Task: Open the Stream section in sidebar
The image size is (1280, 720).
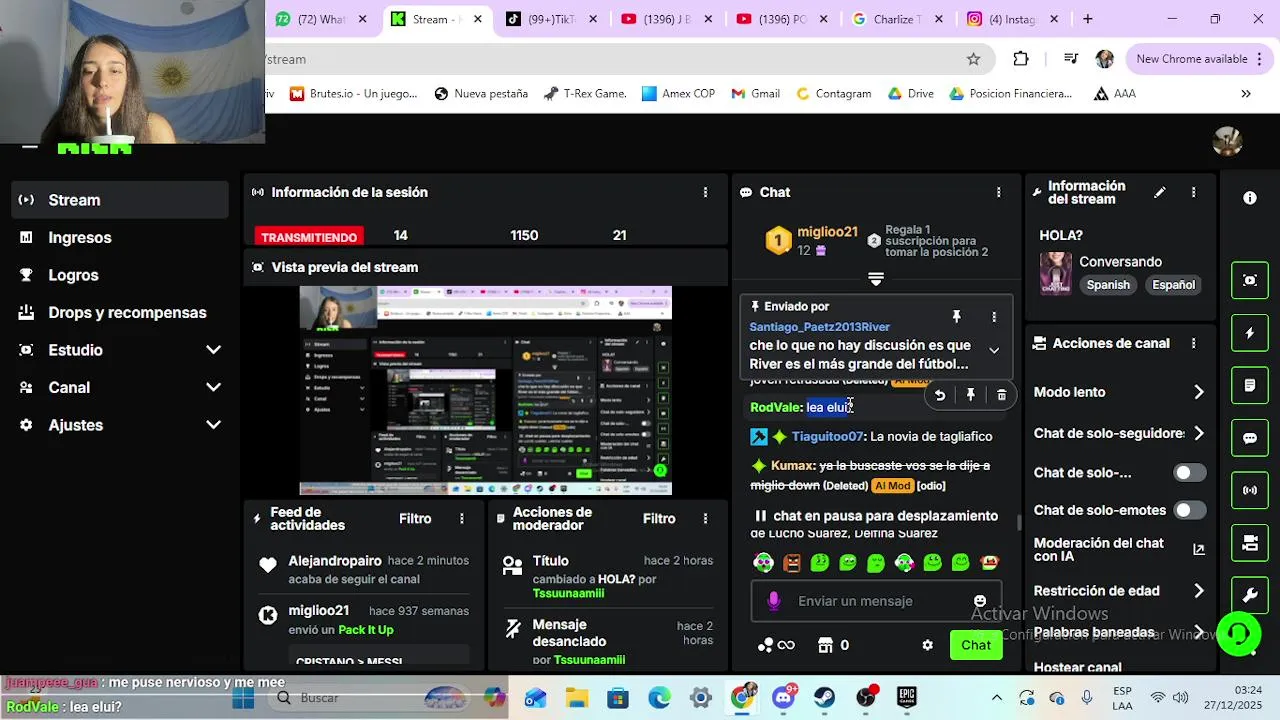Action: pos(120,200)
